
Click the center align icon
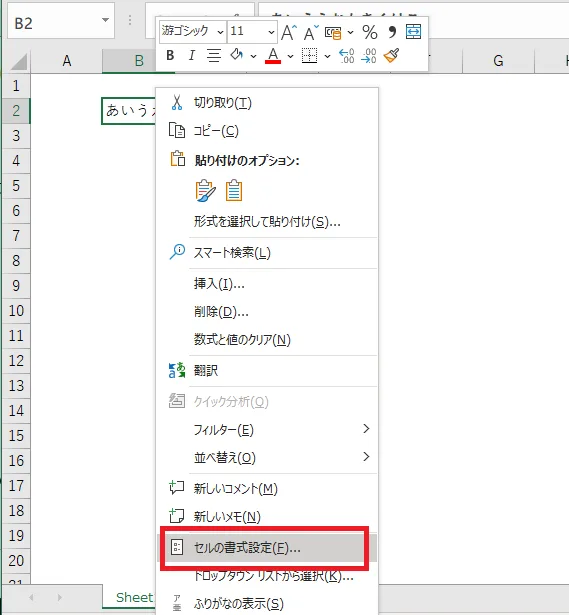click(x=214, y=55)
